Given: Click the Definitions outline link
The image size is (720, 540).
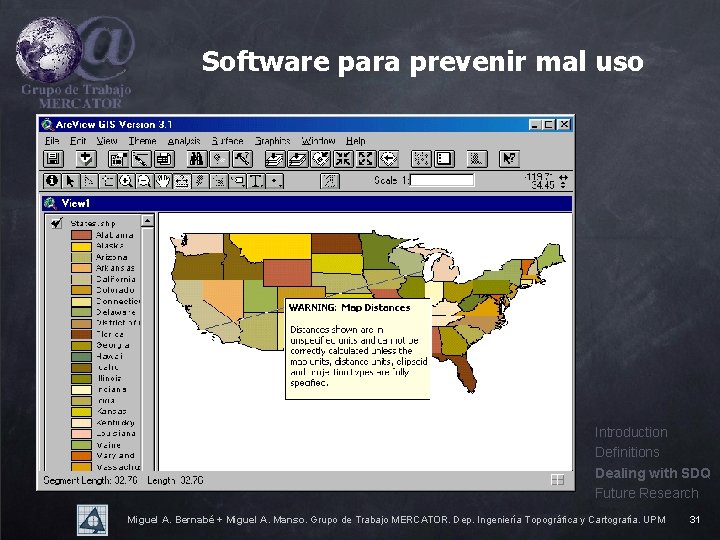Looking at the screenshot, I should [627, 452].
